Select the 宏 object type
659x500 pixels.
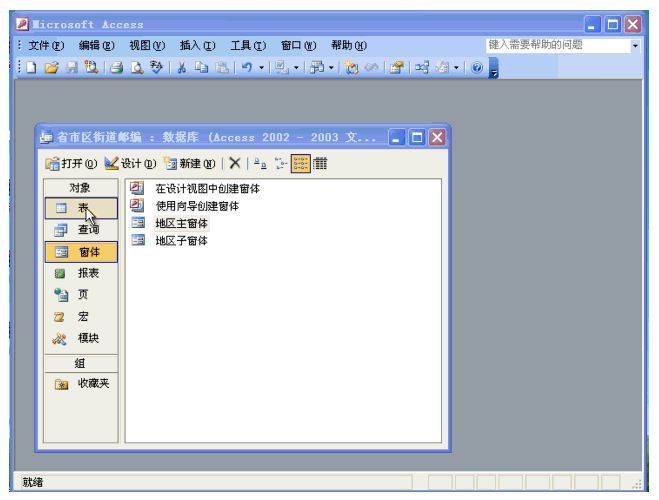click(x=81, y=316)
